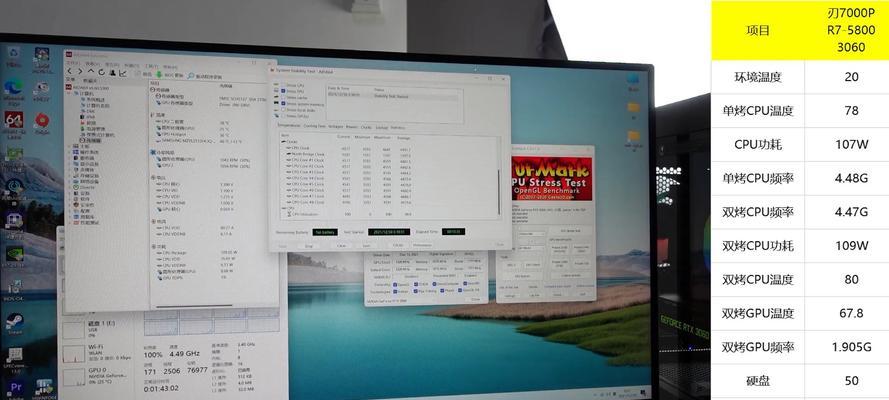Screen dimensions: 889x400
Task: Switch to the Powers tab
Action: point(352,127)
